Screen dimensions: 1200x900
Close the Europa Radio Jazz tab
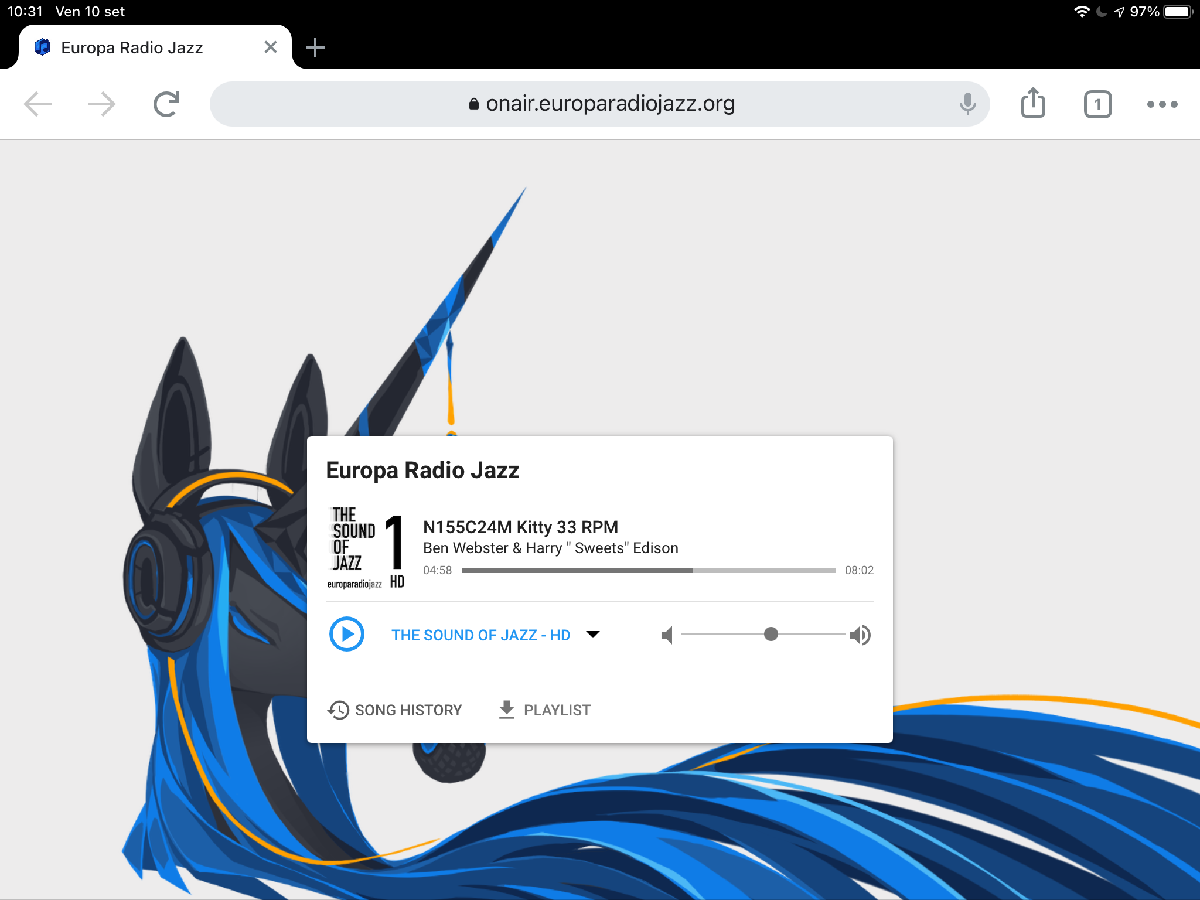pyautogui.click(x=271, y=47)
